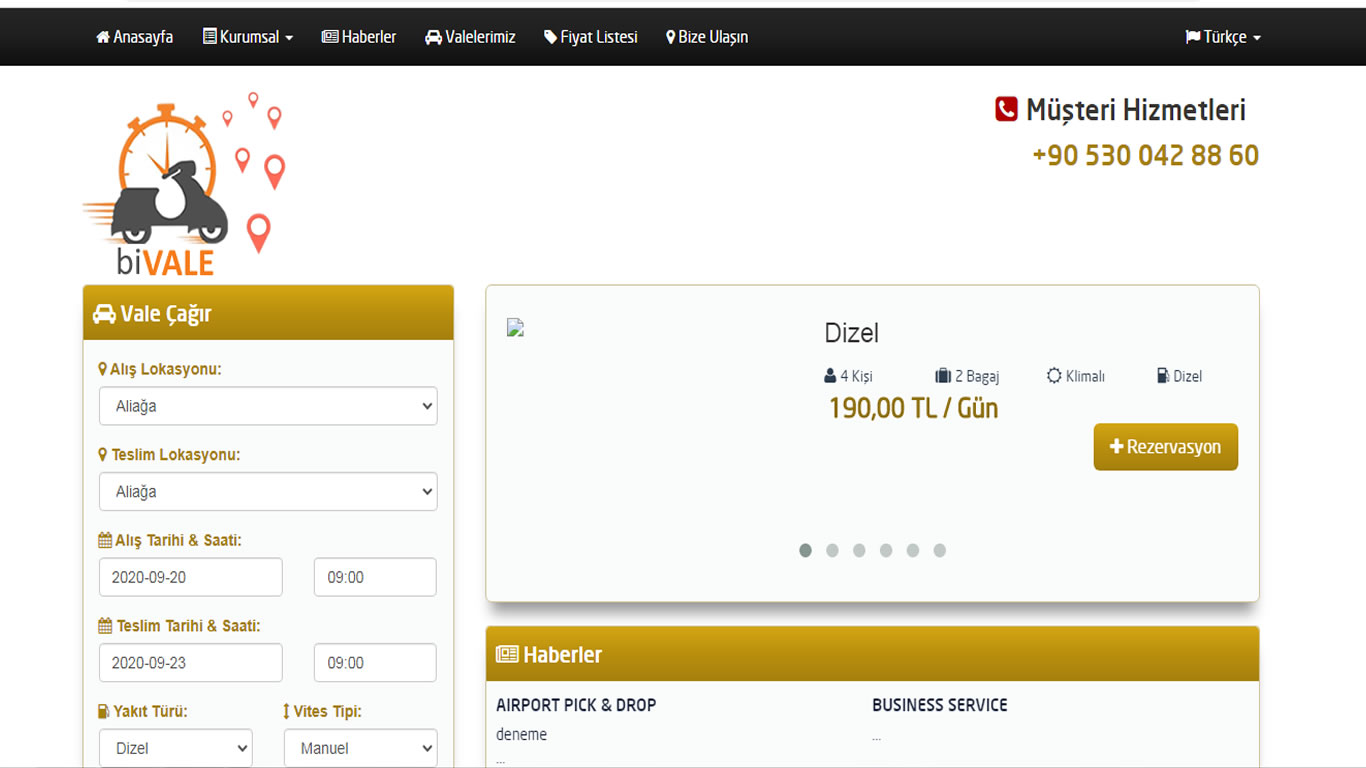This screenshot has width=1366, height=768.
Task: Select the first carousel indicator dot
Action: tap(805, 550)
